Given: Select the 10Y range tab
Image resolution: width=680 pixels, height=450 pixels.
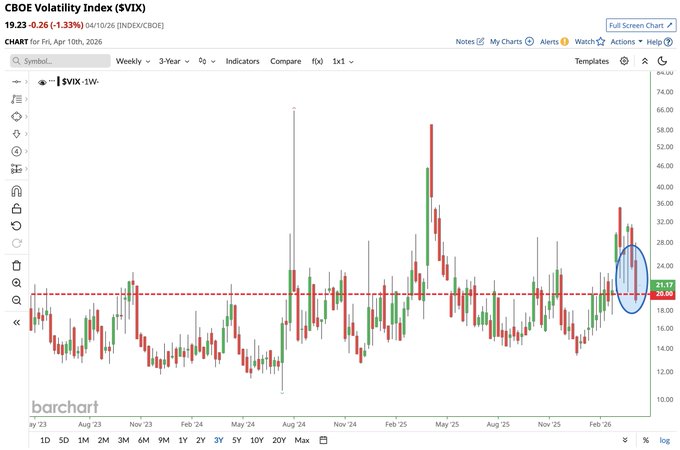Looking at the screenshot, I should tap(257, 440).
